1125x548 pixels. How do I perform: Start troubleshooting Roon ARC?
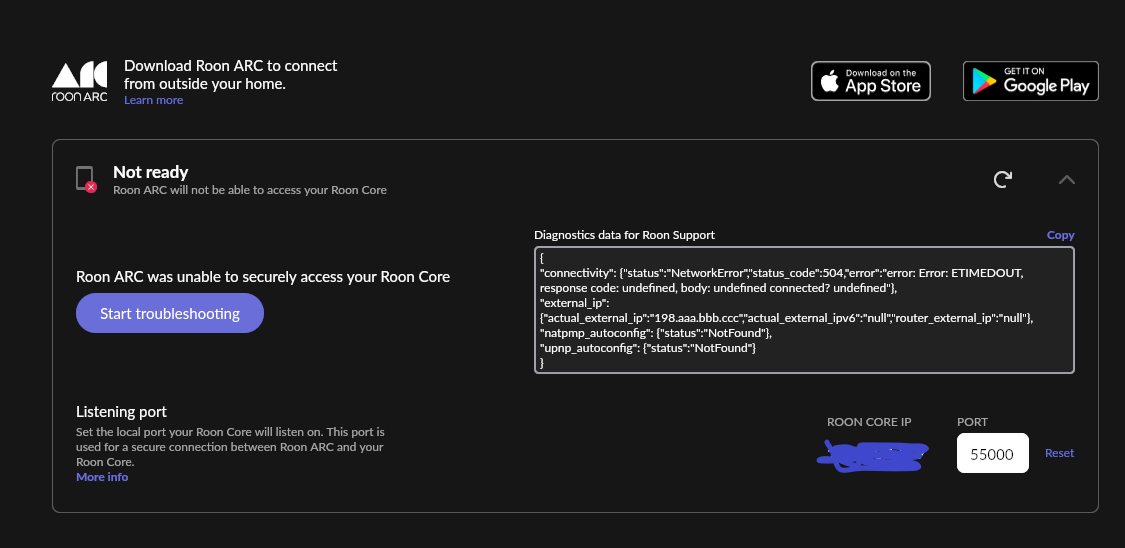170,313
